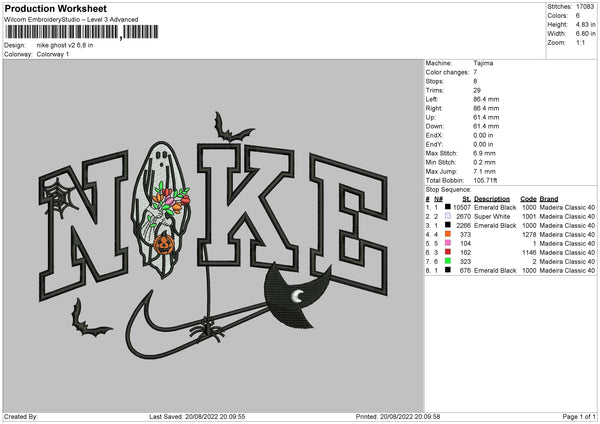Click the orange pumpkin in the design
600x424 pixels.
[x=164, y=244]
